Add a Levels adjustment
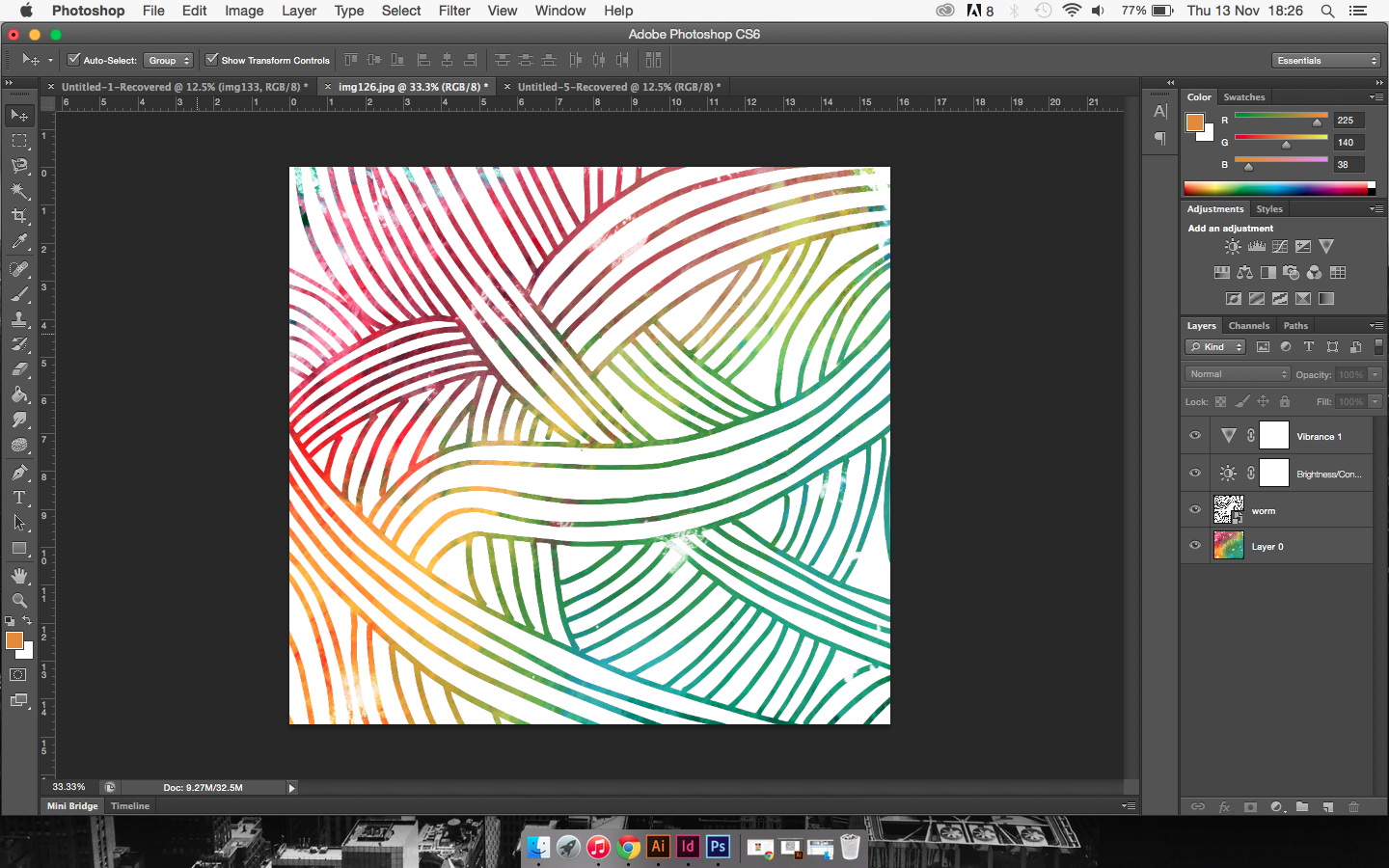Viewport: 1389px width, 868px height. tap(1256, 247)
